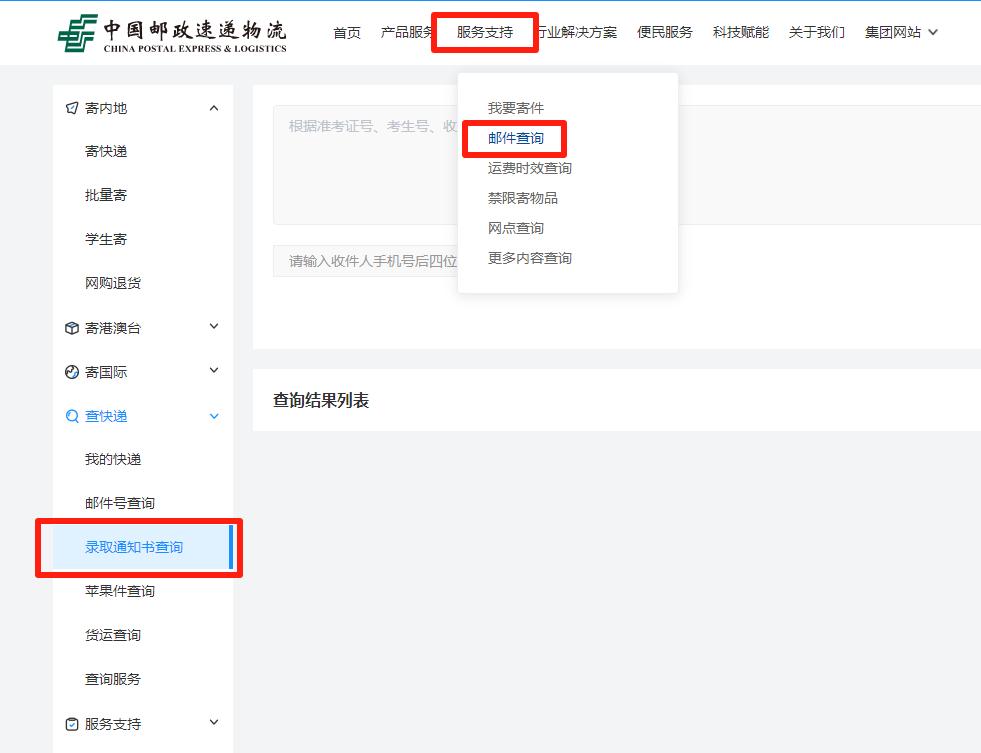Click the China Postal Express logo
The height and width of the screenshot is (753, 981).
coord(172,33)
